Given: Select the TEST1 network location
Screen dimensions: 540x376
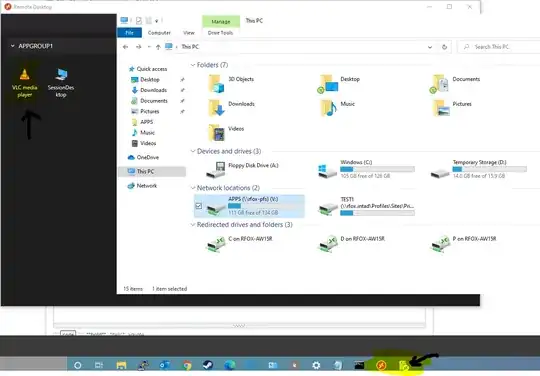Looking at the screenshot, I should 366,206.
